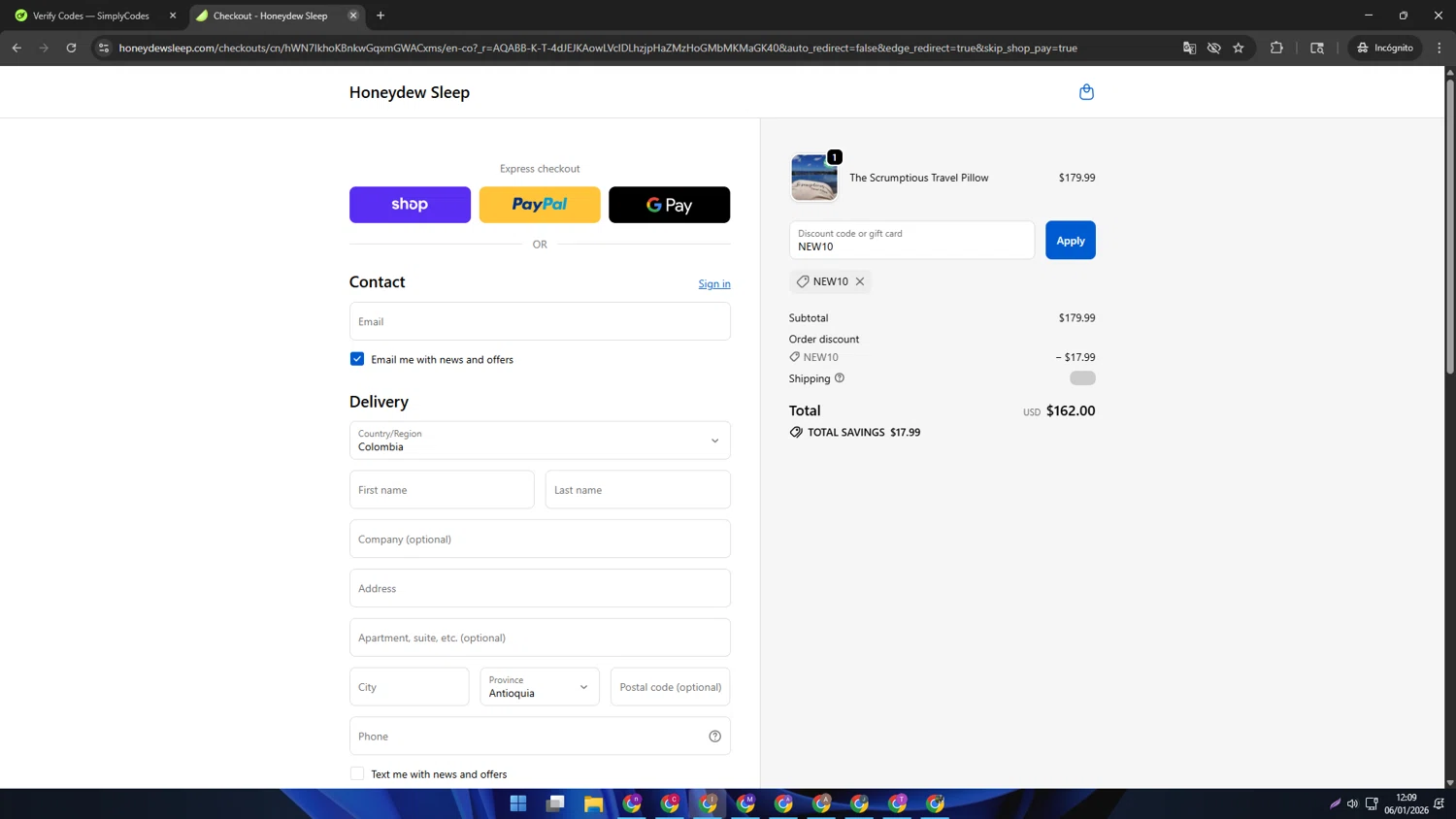Open File Explorer from the taskbar
The image size is (1456, 819).
(593, 803)
